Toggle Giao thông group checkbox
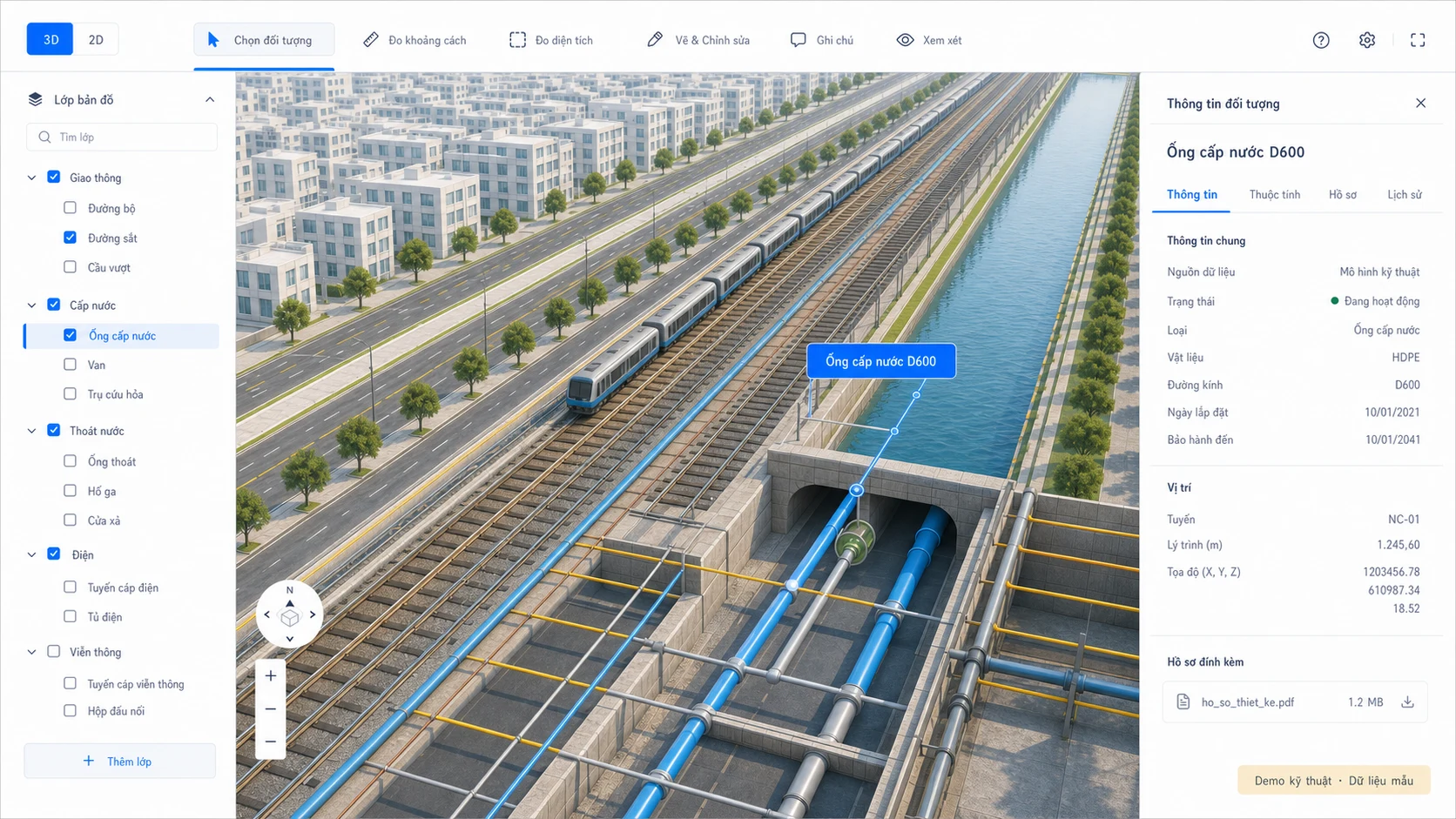The width and height of the screenshot is (1456, 819). [54, 177]
